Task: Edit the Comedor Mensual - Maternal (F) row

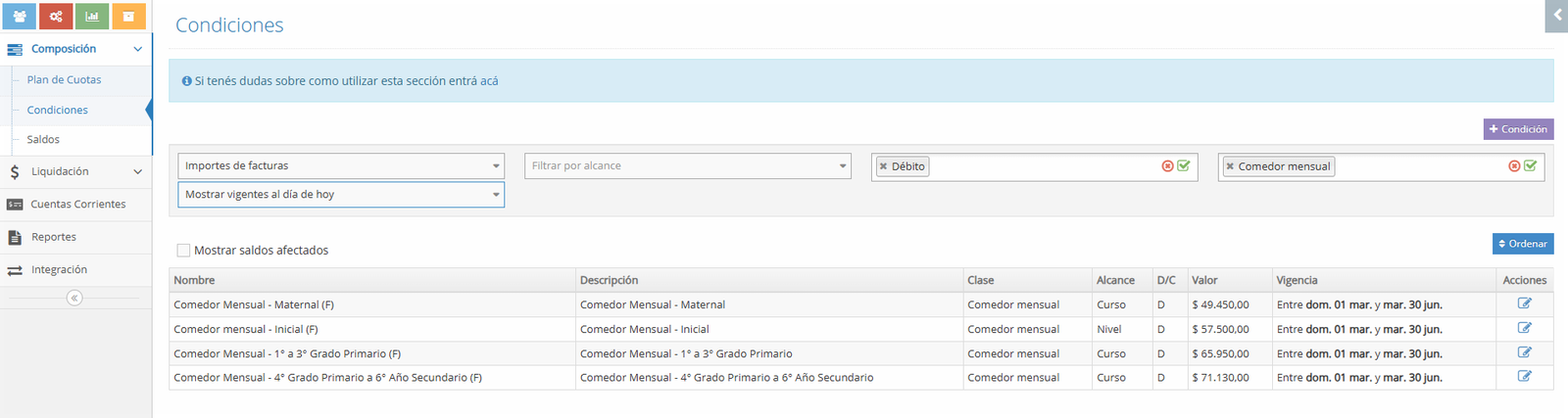Action: click(1524, 303)
